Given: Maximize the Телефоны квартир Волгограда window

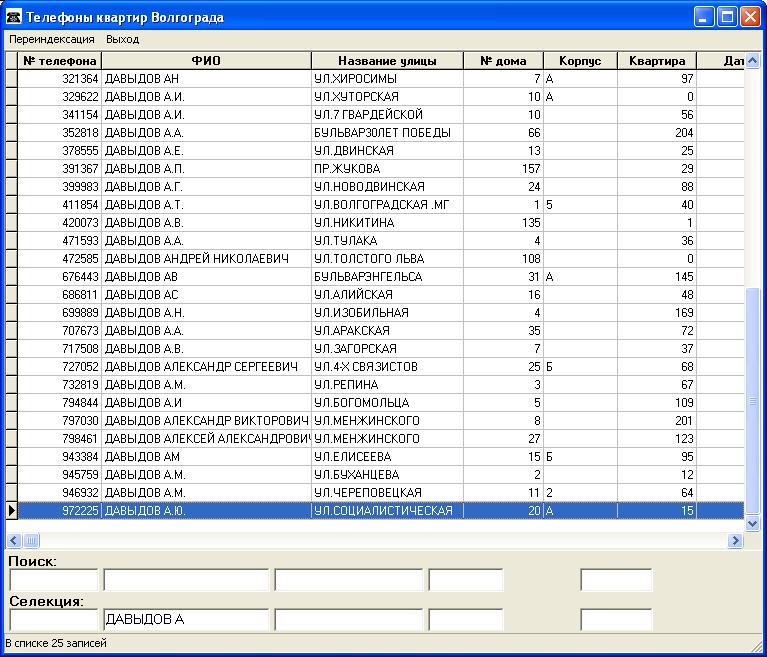Looking at the screenshot, I should click(x=728, y=17).
